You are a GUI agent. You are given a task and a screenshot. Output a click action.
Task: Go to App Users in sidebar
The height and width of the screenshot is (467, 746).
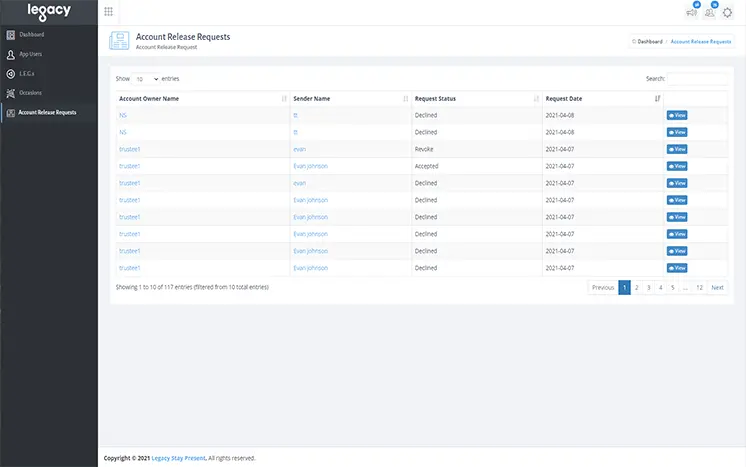click(x=32, y=54)
